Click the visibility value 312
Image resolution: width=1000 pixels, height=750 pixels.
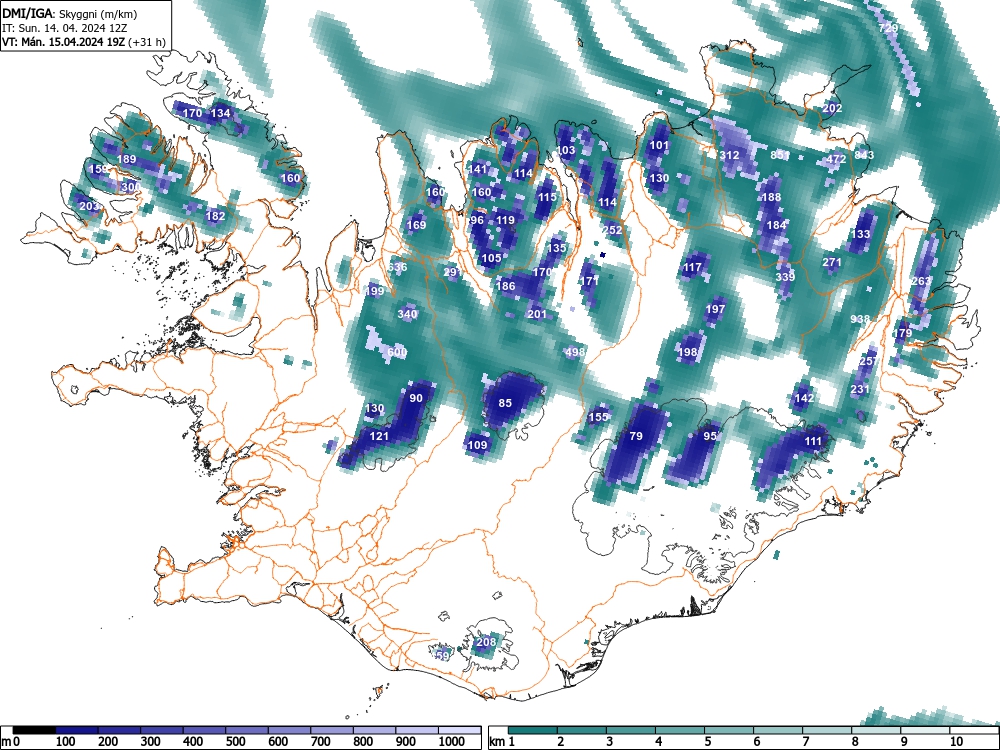tap(729, 155)
